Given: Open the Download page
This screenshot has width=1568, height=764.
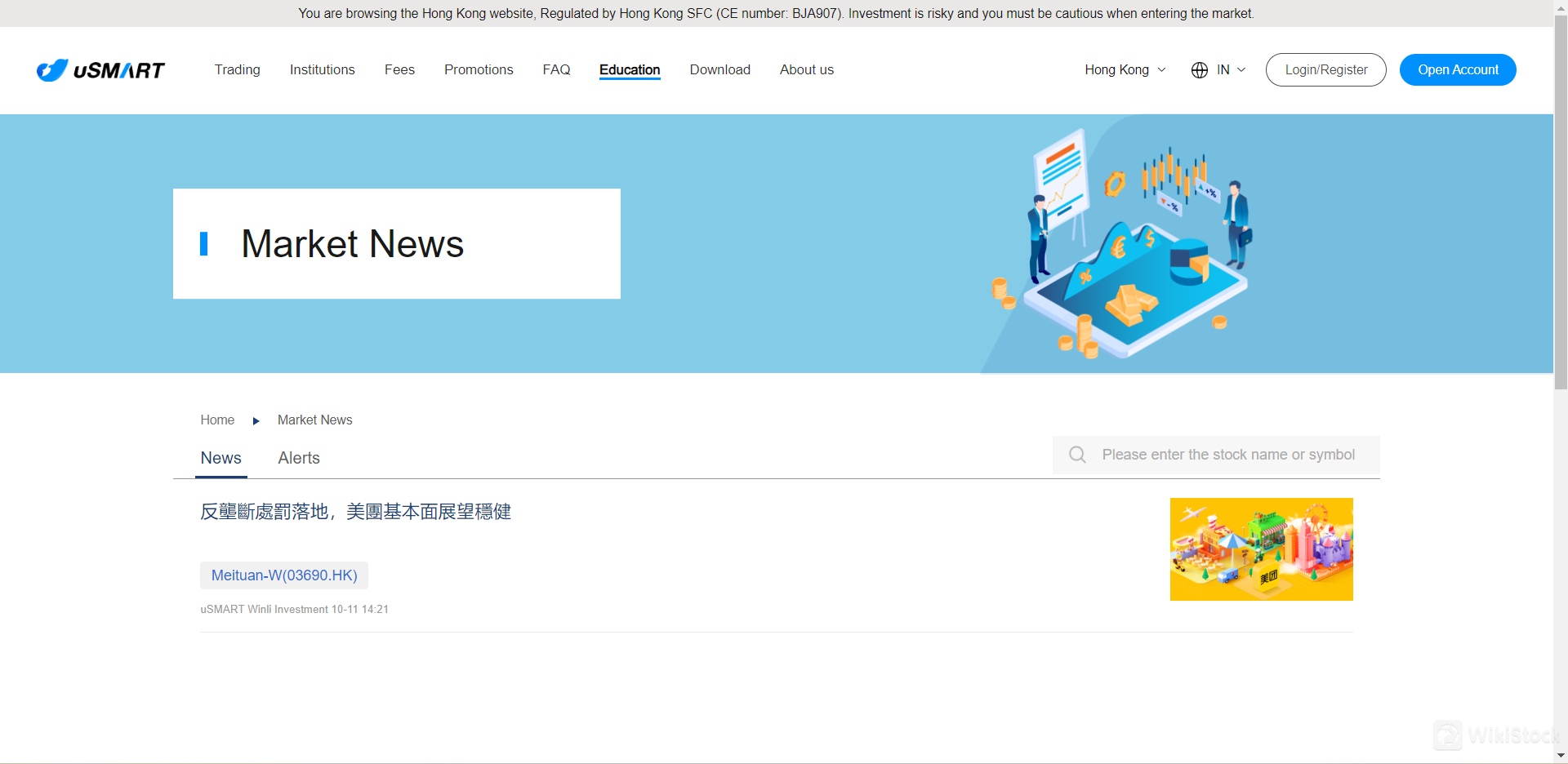Looking at the screenshot, I should pyautogui.click(x=720, y=70).
